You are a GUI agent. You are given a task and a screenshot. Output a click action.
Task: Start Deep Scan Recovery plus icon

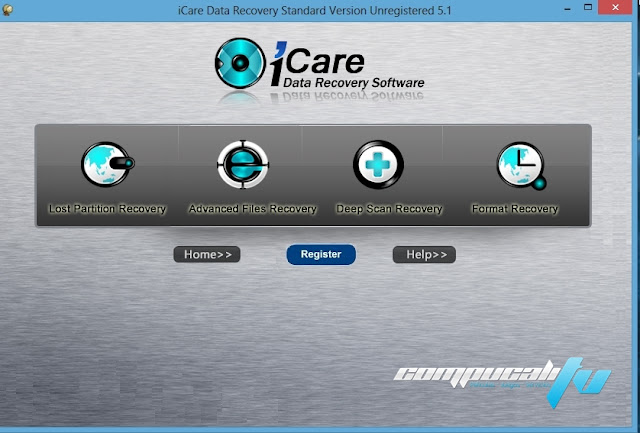pyautogui.click(x=378, y=164)
